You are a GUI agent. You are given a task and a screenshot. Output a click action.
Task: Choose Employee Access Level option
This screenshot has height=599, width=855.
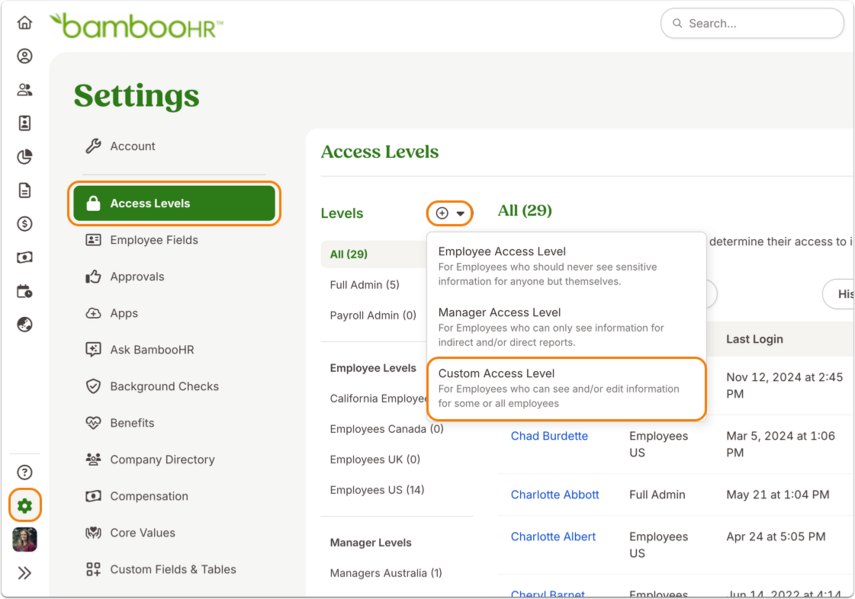point(566,266)
